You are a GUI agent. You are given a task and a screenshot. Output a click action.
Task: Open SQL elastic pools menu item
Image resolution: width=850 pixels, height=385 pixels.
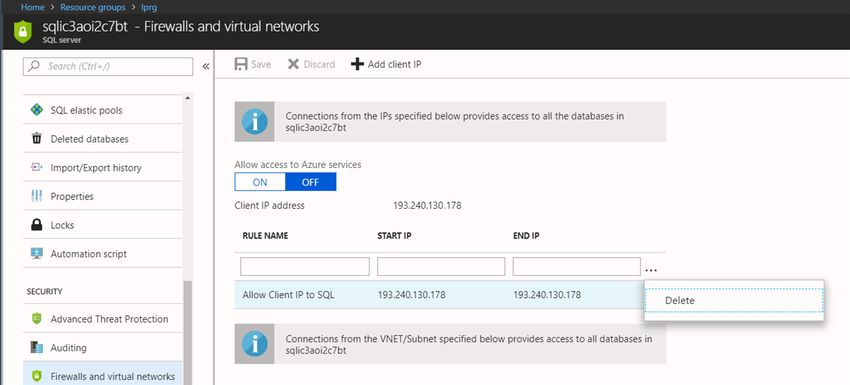pyautogui.click(x=103, y=110)
